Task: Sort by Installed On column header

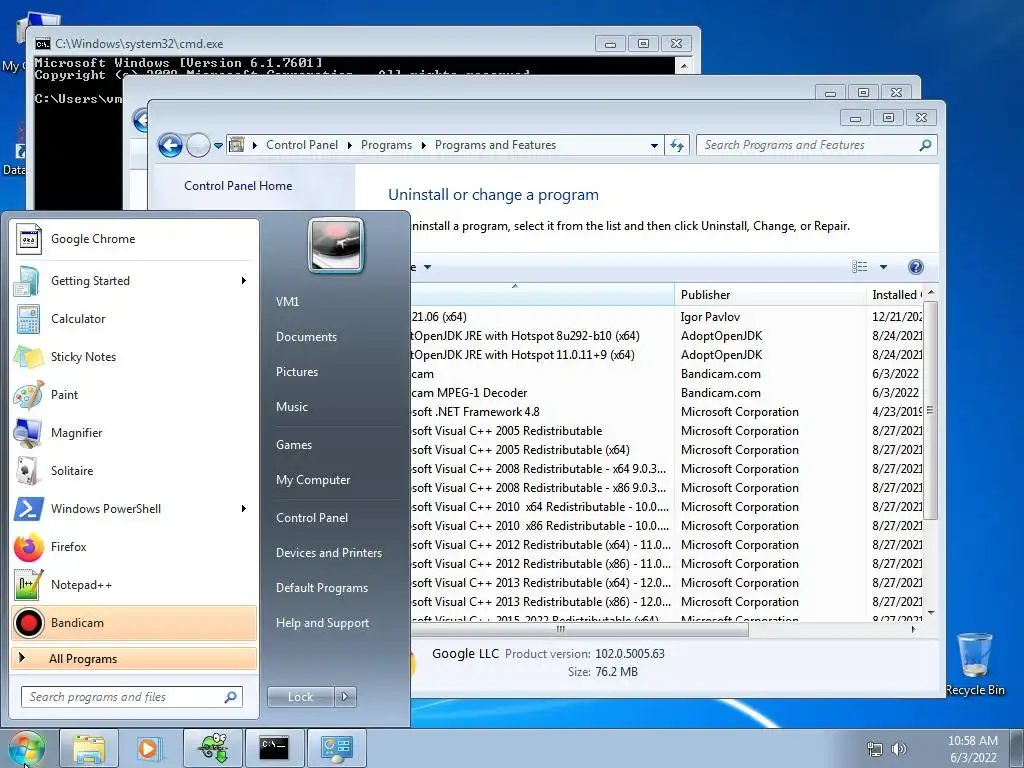Action: pos(895,295)
